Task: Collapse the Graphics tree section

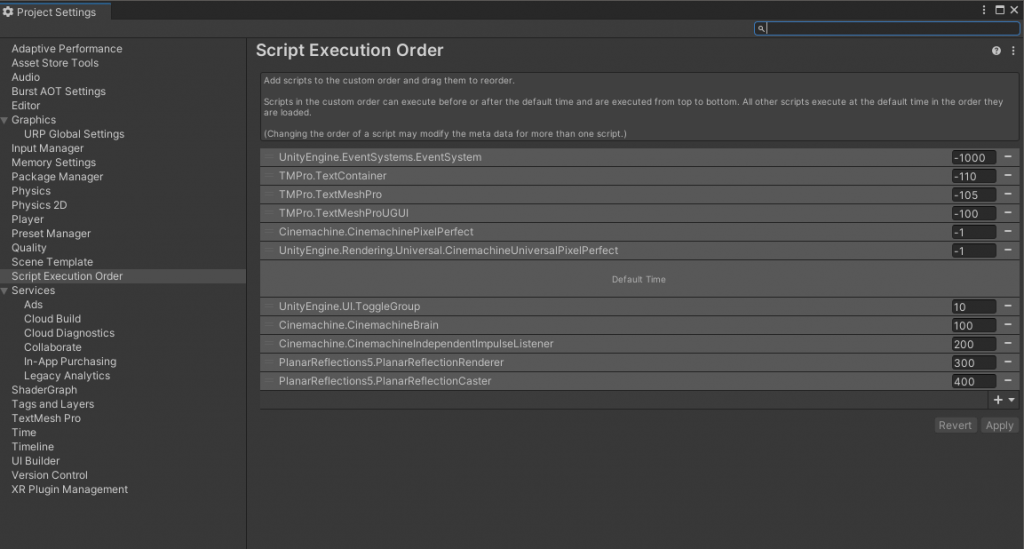Action: point(5,120)
